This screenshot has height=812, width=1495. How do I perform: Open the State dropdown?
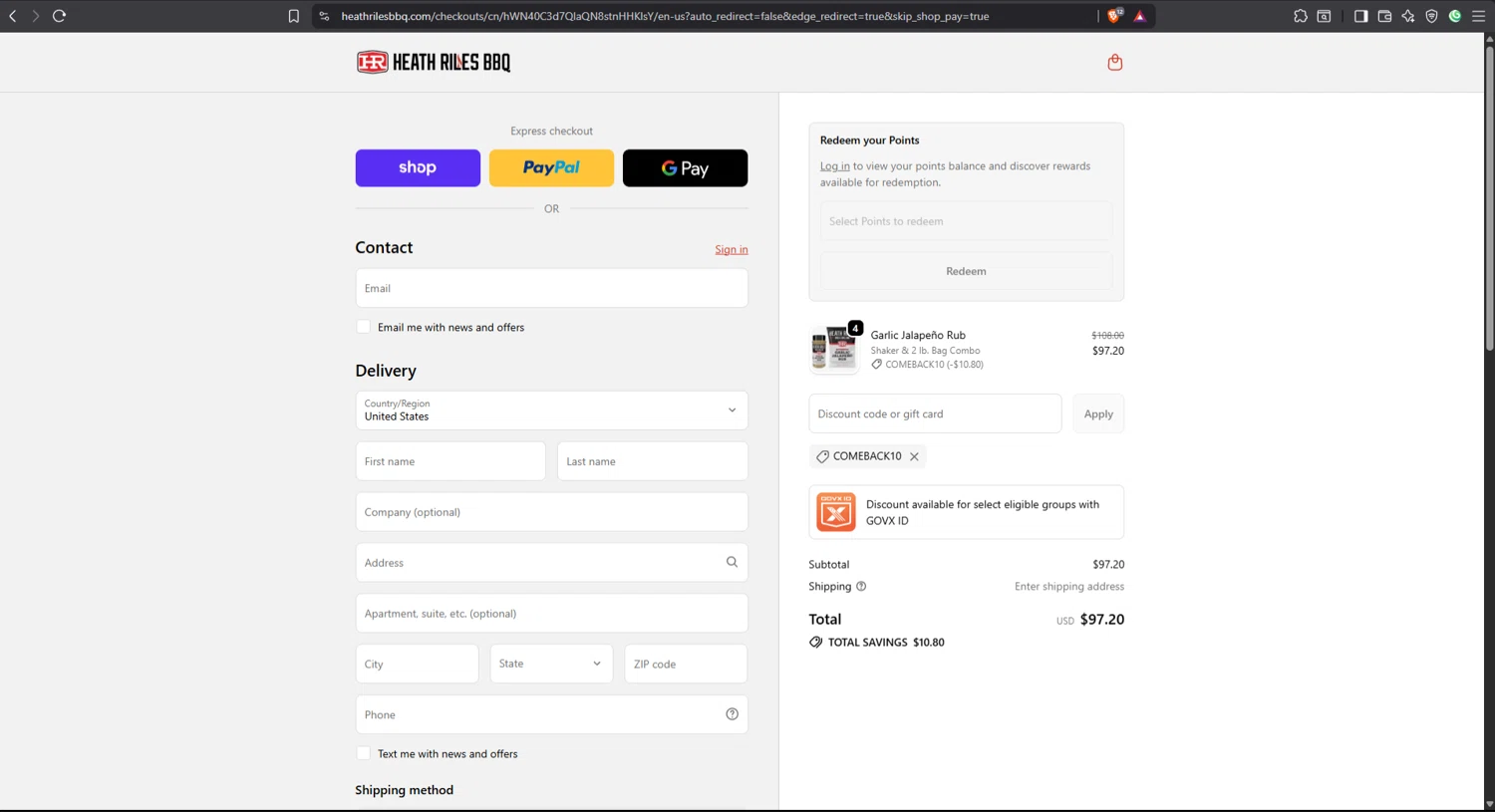point(551,664)
